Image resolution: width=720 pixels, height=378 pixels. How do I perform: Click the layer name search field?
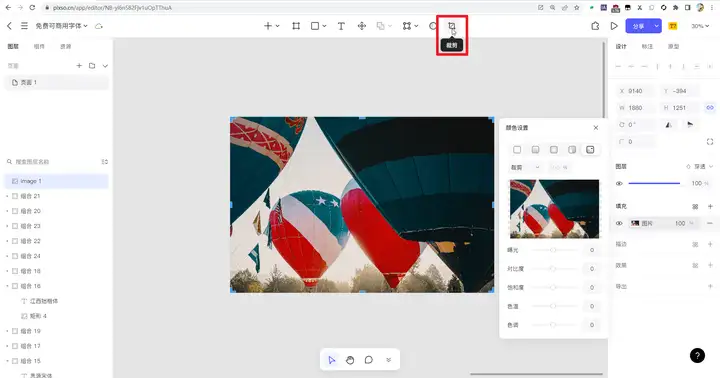pos(51,162)
